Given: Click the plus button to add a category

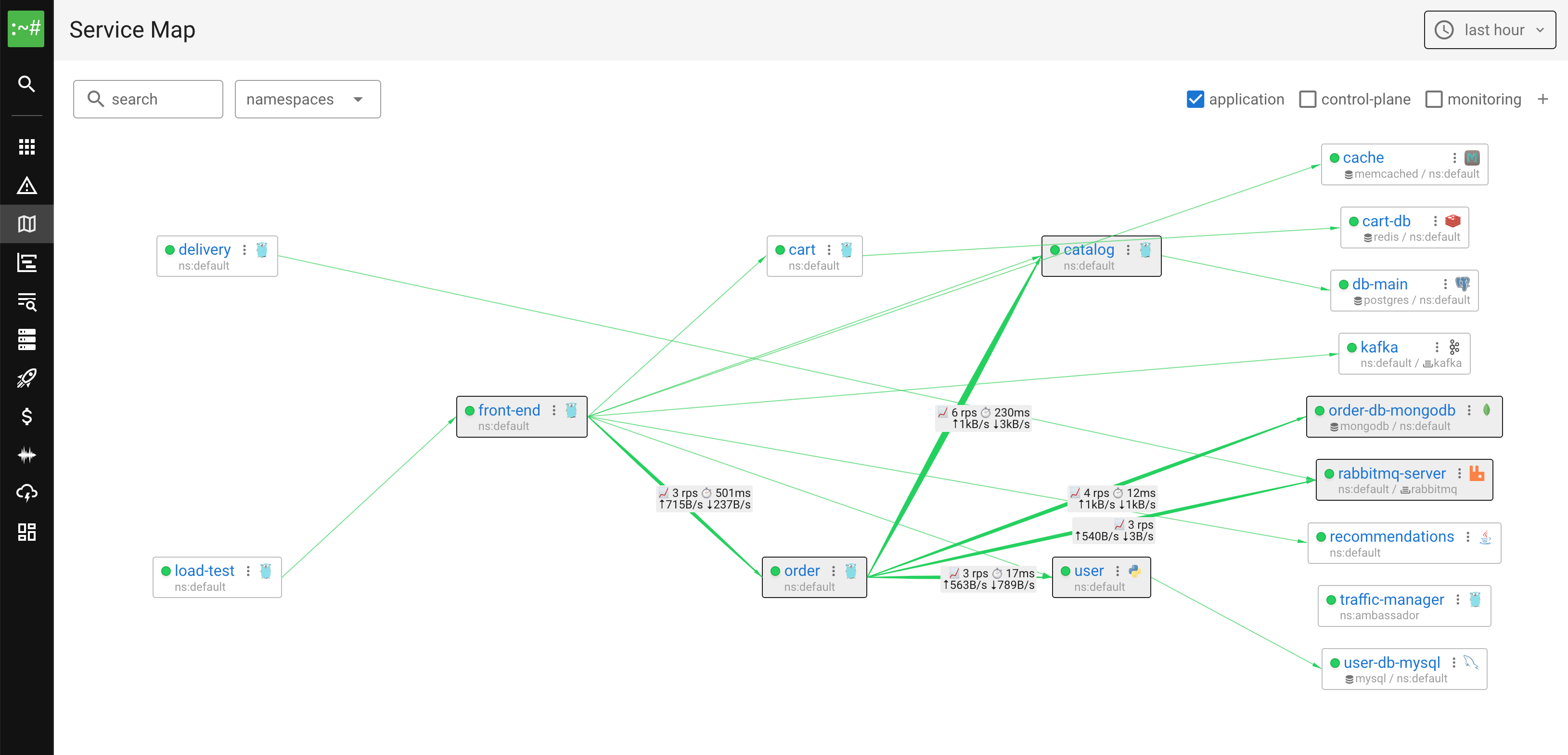Looking at the screenshot, I should click(x=1543, y=99).
